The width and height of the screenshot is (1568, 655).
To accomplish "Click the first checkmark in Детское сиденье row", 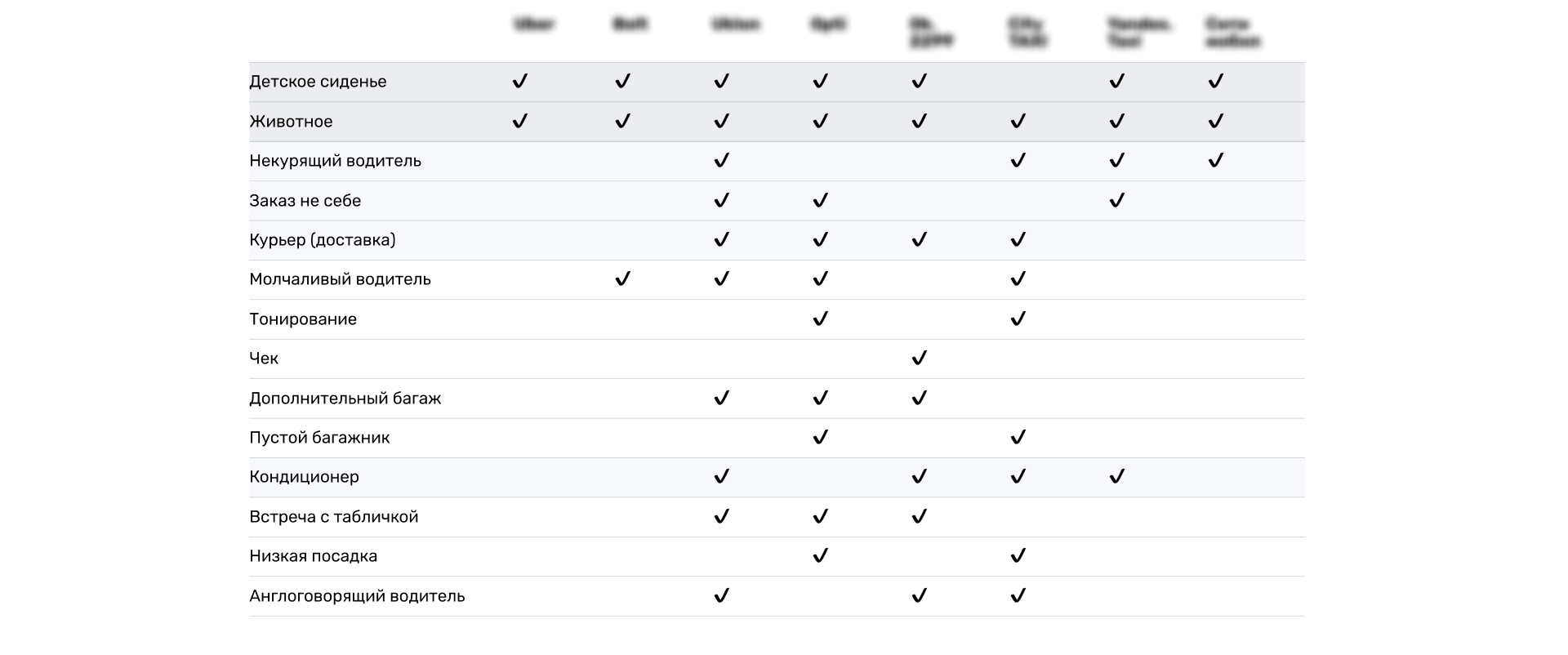I will [519, 81].
